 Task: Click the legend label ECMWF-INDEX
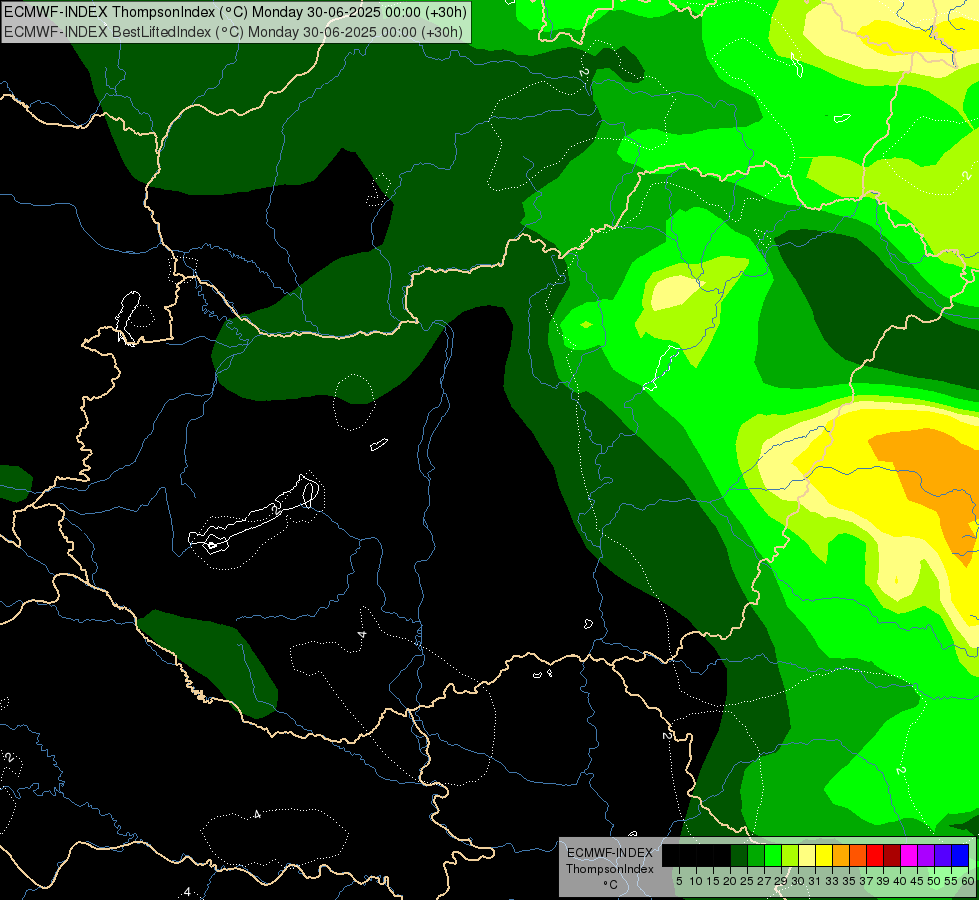609,853
